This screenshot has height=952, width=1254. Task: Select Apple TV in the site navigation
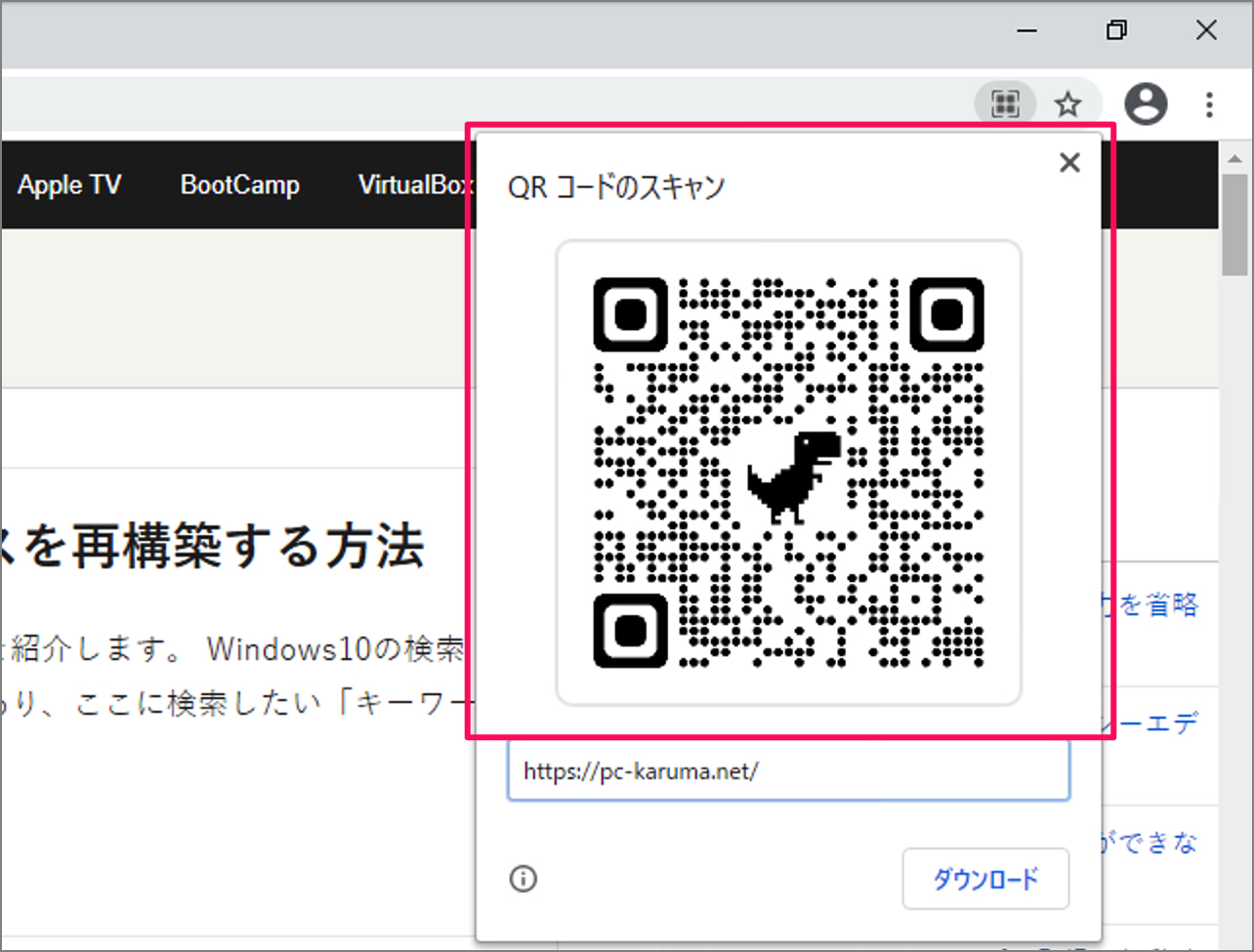[x=69, y=185]
